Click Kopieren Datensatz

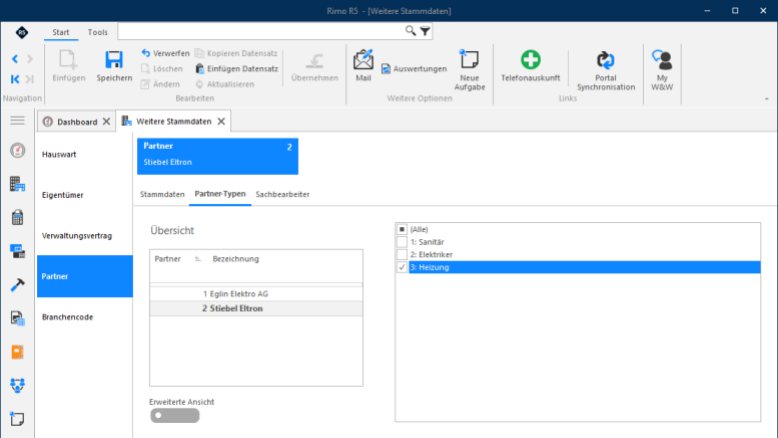click(236, 53)
